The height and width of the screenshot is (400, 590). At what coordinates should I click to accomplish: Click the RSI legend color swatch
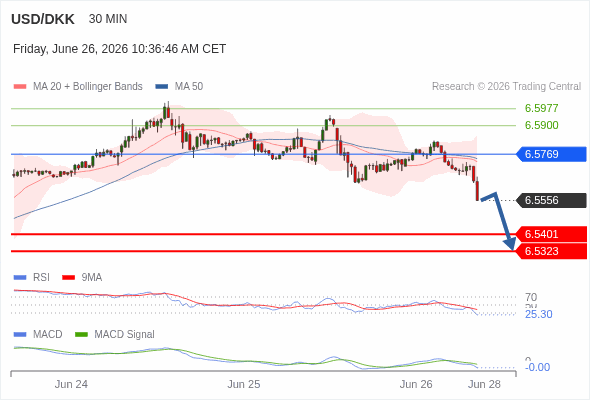point(20,278)
